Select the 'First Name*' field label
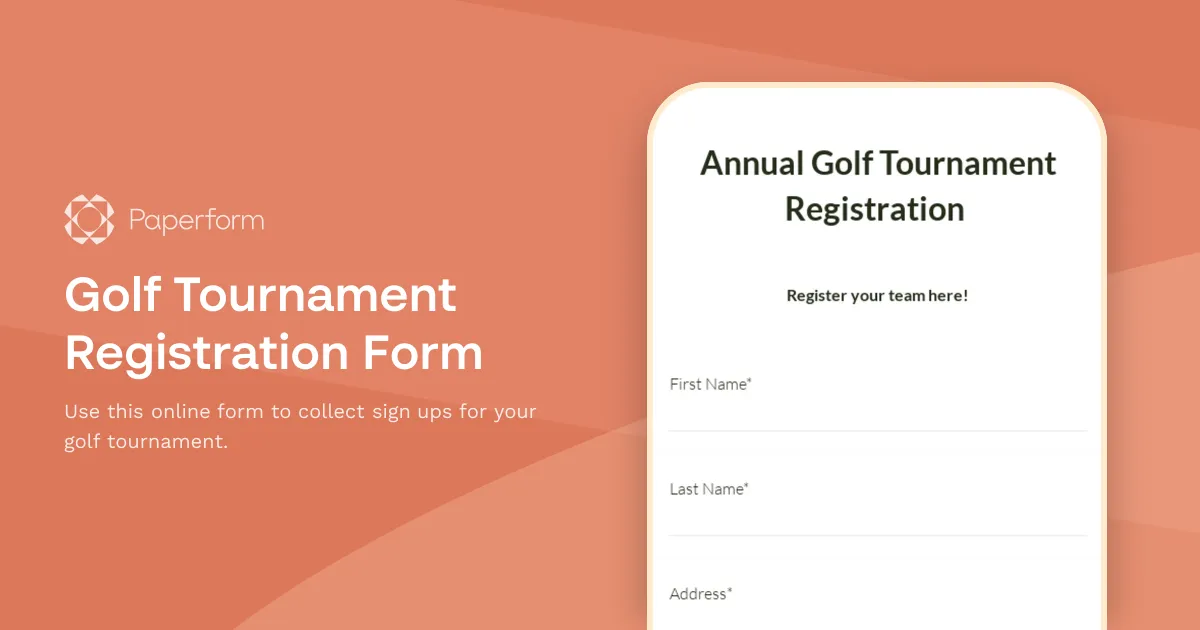The image size is (1200, 630). pyautogui.click(x=710, y=384)
